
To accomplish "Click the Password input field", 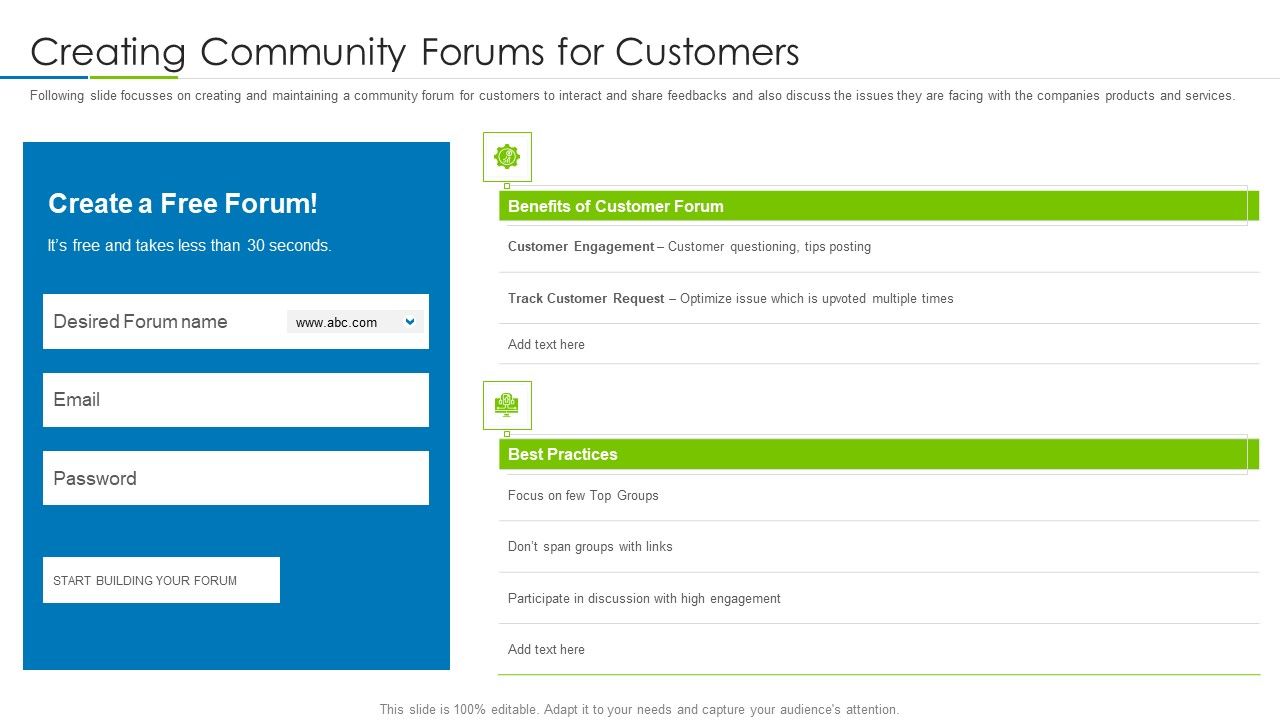I will tap(236, 478).
